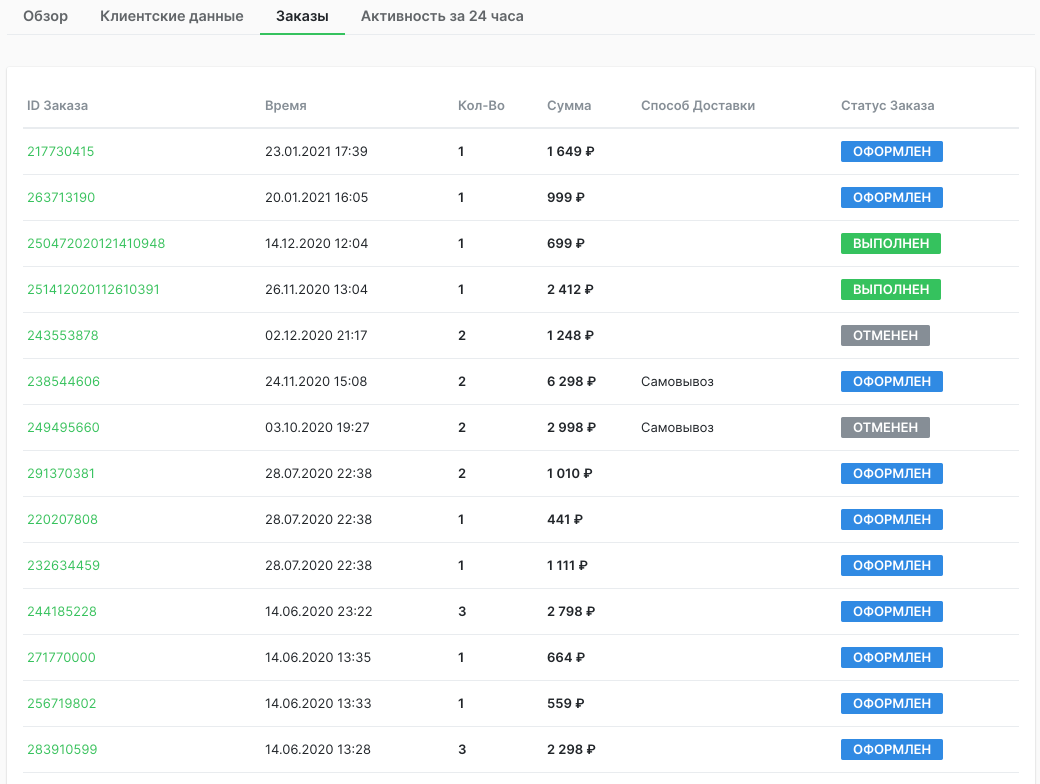The image size is (1040, 784).
Task: Click ВЫПОЛНЕН status for 14.12.2020 order
Action: (890, 244)
